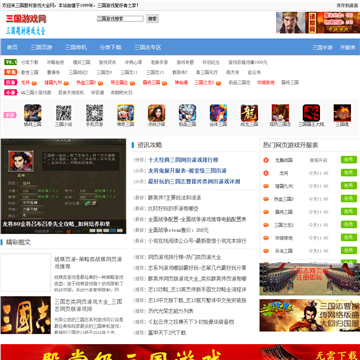Viewport: 360px width, 360px height.
Task: Open the 保存到桌面 link at top right
Action: pos(346,5)
